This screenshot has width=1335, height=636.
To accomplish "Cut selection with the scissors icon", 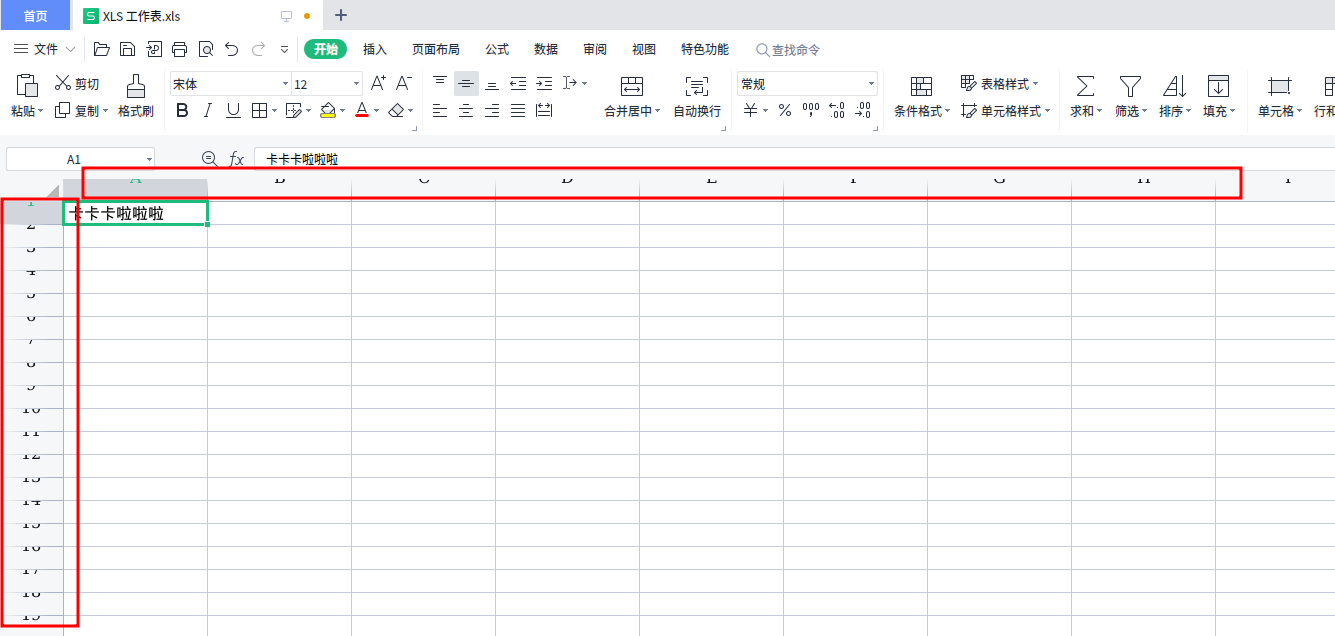I will tap(63, 84).
